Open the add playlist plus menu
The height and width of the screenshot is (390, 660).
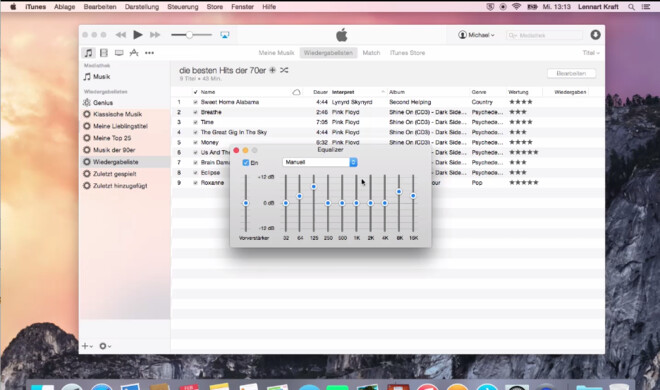[x=87, y=346]
